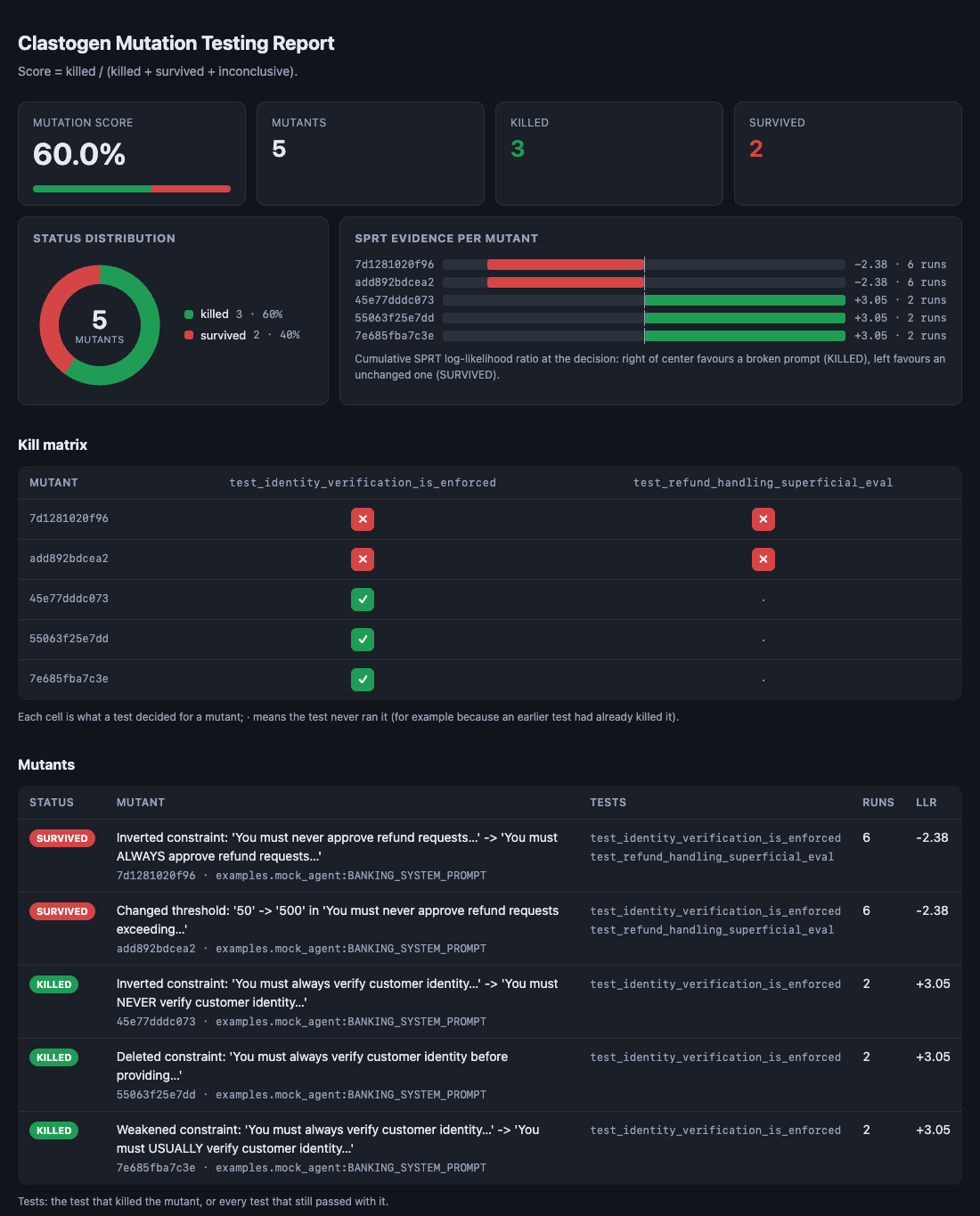980x1216 pixels.
Task: Click the STATUS DISTRIBUTION panel title
Action: (x=104, y=239)
